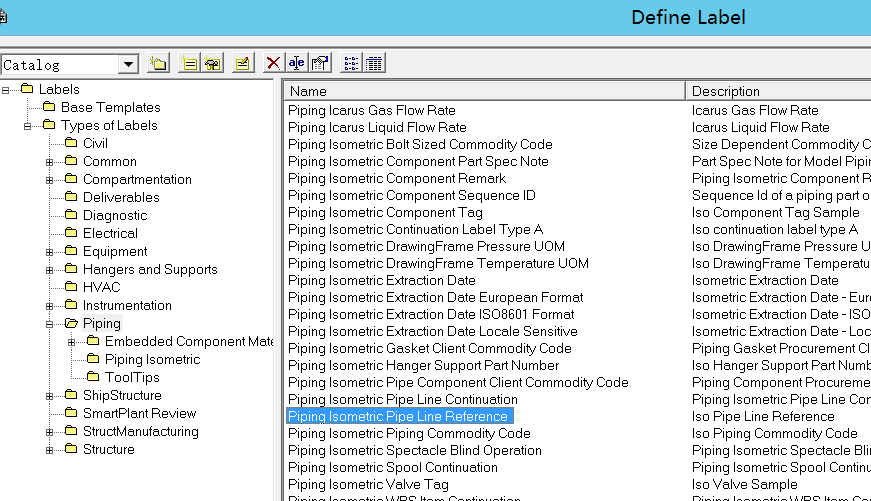Select 'Piping Isometric Component Tag' row
Viewport: 871px width, 501px height.
(385, 212)
